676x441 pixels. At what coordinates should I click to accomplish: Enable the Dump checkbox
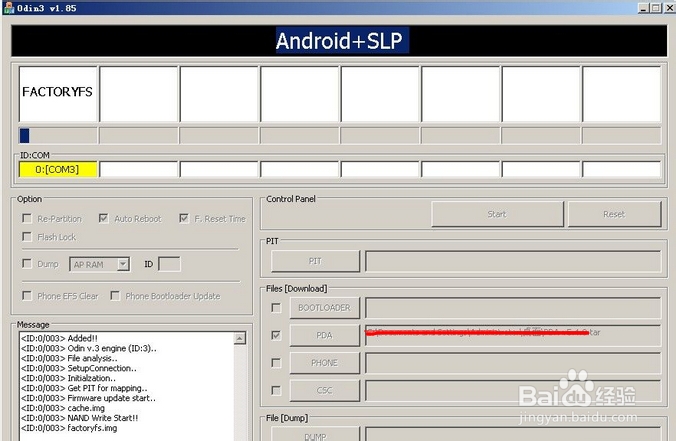pyautogui.click(x=27, y=263)
